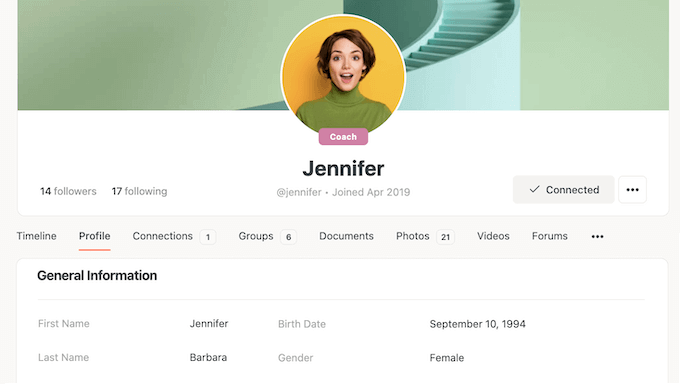The height and width of the screenshot is (384, 680).
Task: Click the First Name field label
Action: [x=64, y=324]
